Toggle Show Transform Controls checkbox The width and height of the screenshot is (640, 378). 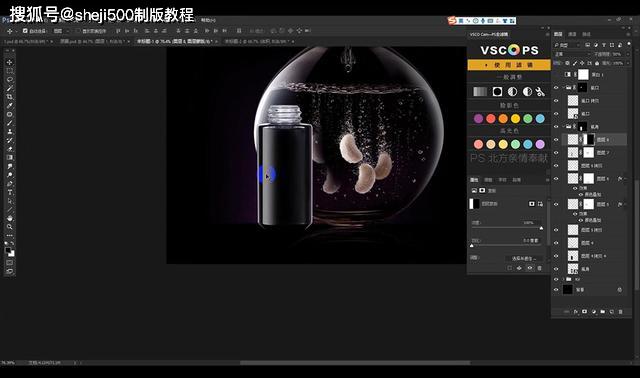pyautogui.click(x=78, y=31)
